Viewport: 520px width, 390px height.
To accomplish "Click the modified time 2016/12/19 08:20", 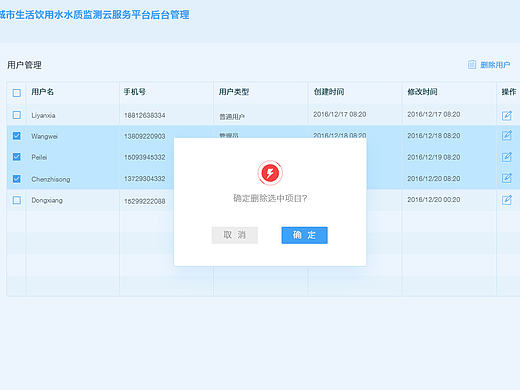I will (x=434, y=157).
